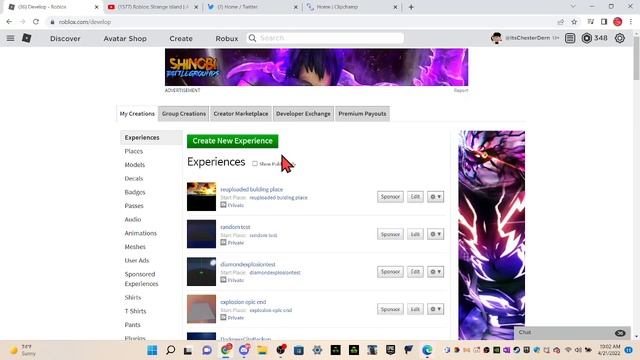640x360 pixels.
Task: Click the chat unread count badge
Action: 620,333
